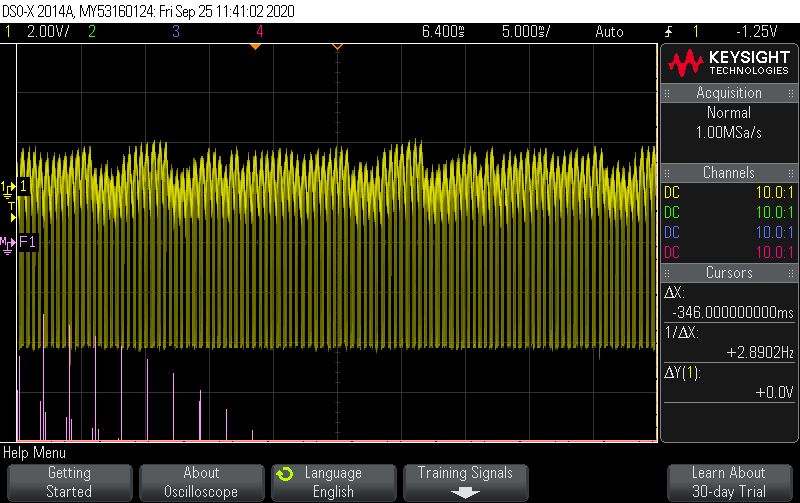Click green 10.0:1 probe ratio value
The height and width of the screenshot is (503, 800).
[x=774, y=213]
